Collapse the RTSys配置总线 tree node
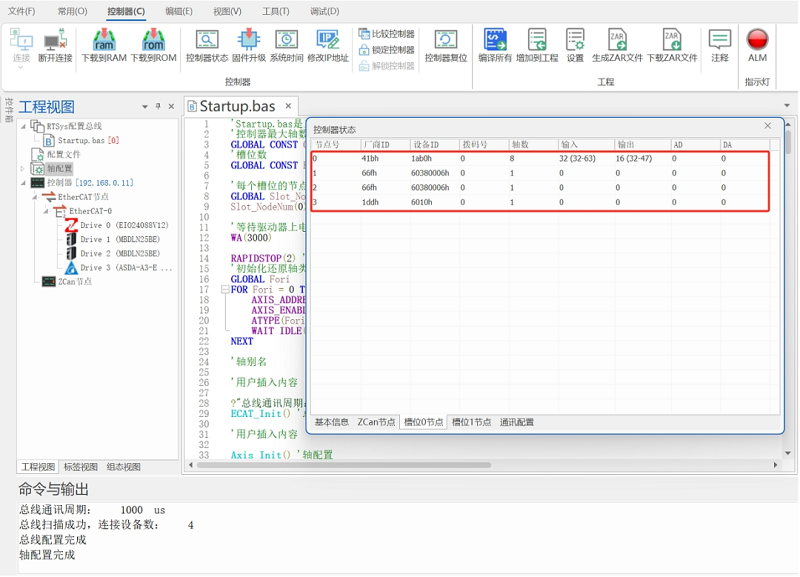The height and width of the screenshot is (577, 800). (x=23, y=126)
